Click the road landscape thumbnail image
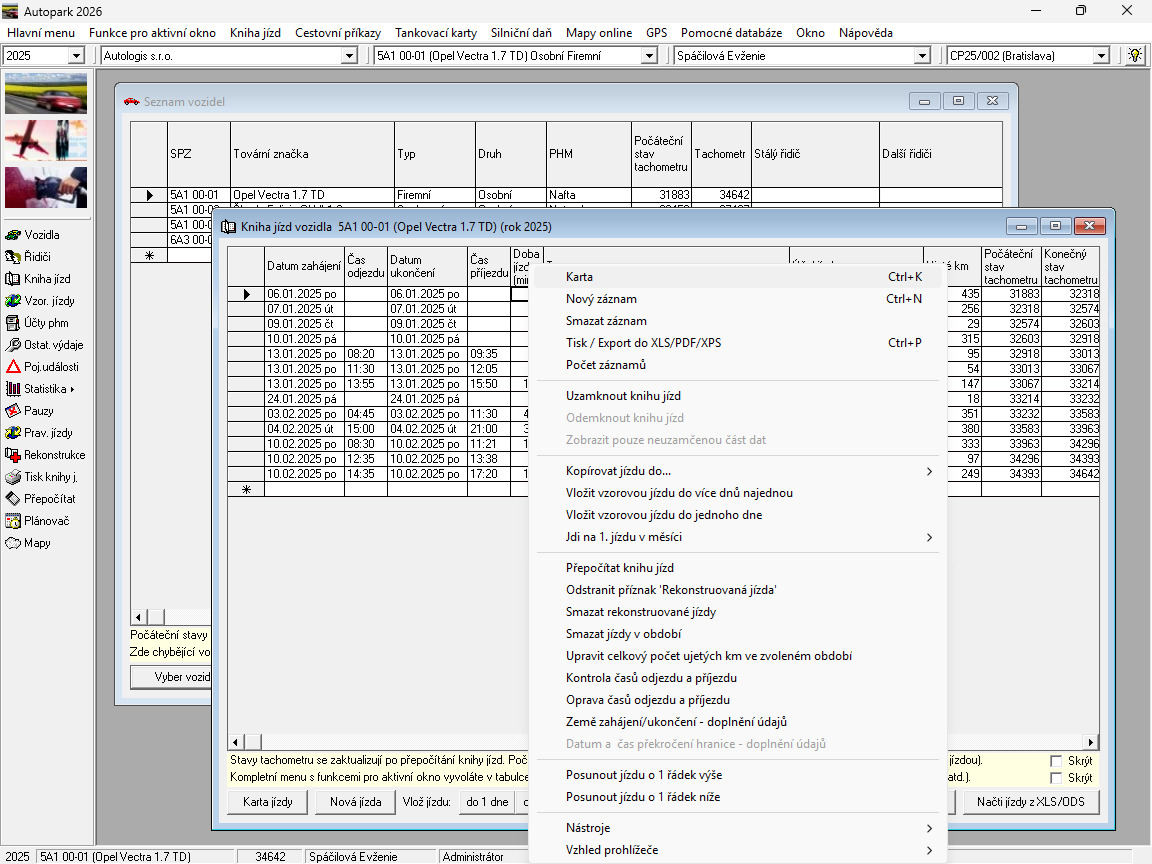Image resolution: width=1152 pixels, height=864 pixels. (46, 93)
